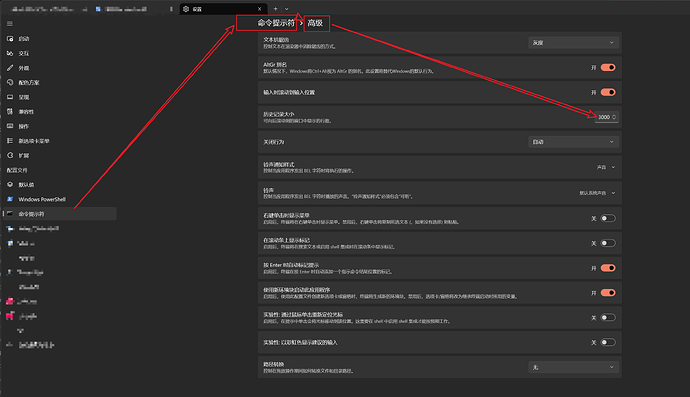Enable 以彩虹色显示建议的输入 experimental toggle

pos(608,342)
